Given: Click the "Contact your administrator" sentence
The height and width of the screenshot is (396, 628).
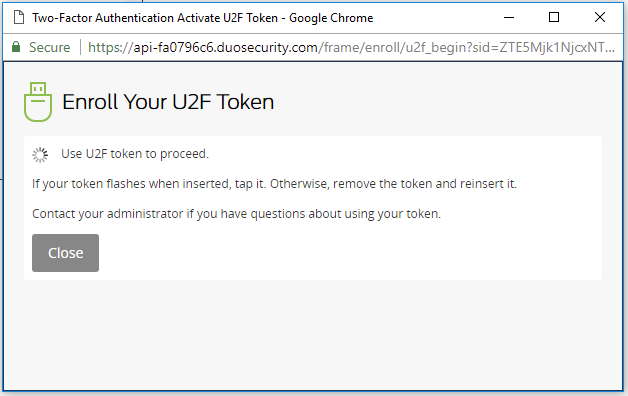Looking at the screenshot, I should (x=236, y=214).
